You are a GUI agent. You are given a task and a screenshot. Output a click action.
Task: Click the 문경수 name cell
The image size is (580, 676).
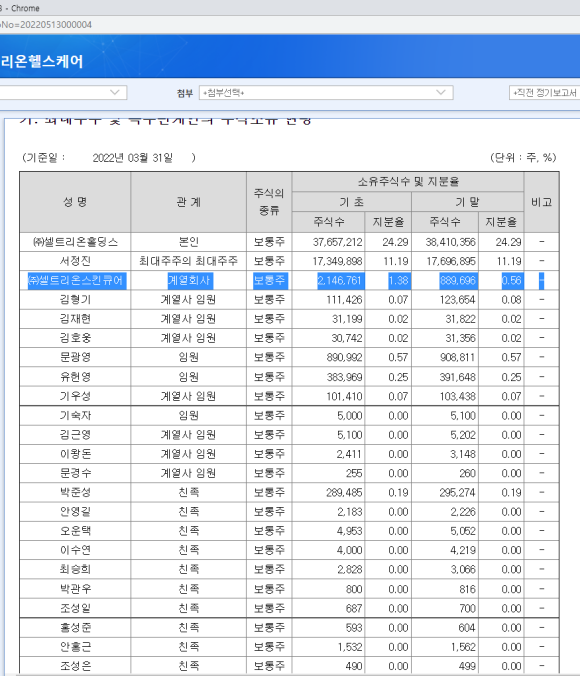[x=75, y=473]
